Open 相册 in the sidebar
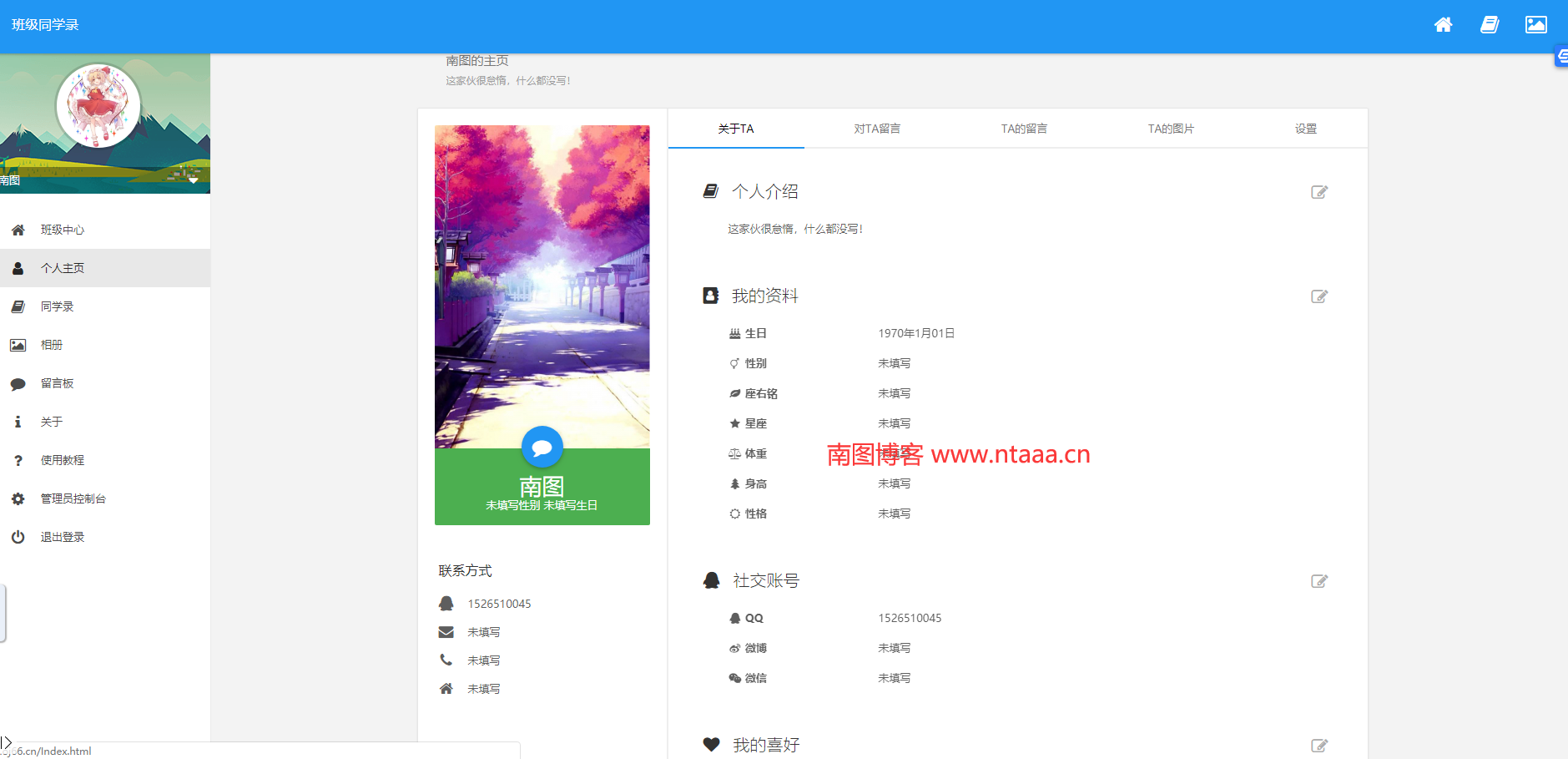Image resolution: width=1568 pixels, height=759 pixels. coord(52,345)
